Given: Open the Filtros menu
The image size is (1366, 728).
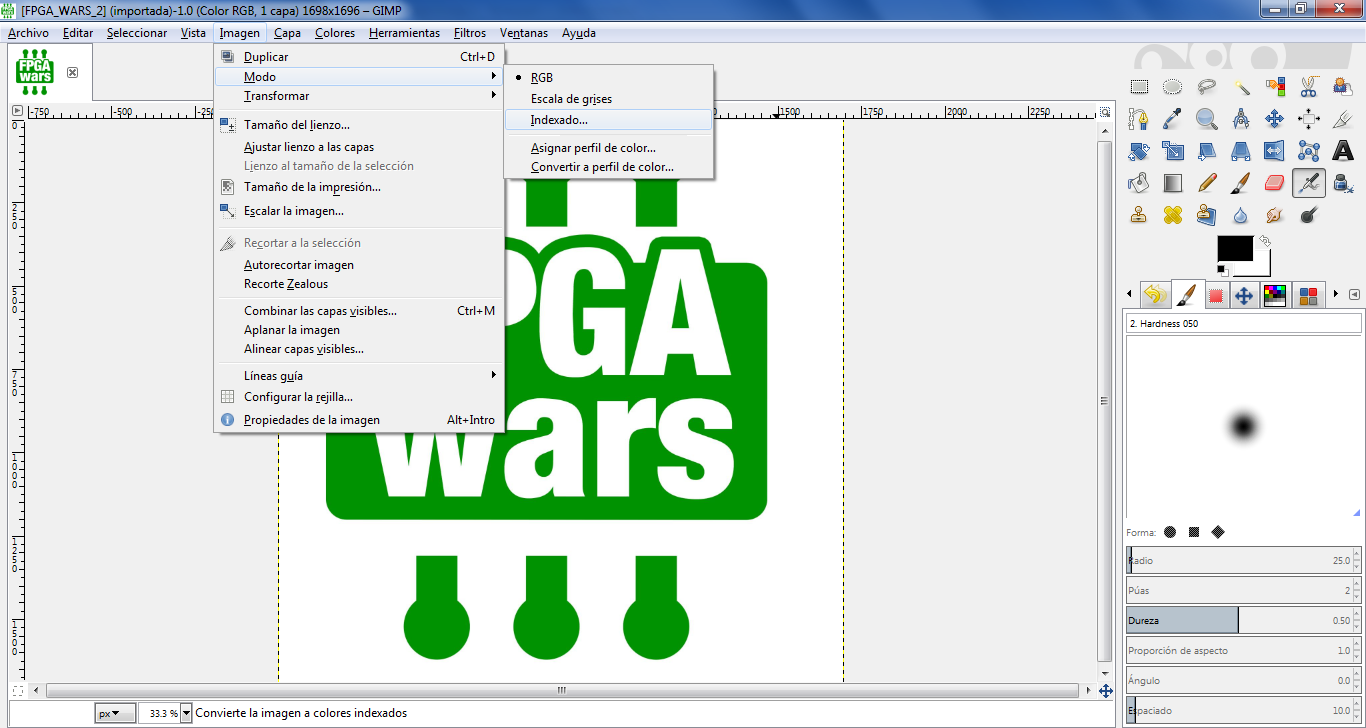Looking at the screenshot, I should point(470,33).
